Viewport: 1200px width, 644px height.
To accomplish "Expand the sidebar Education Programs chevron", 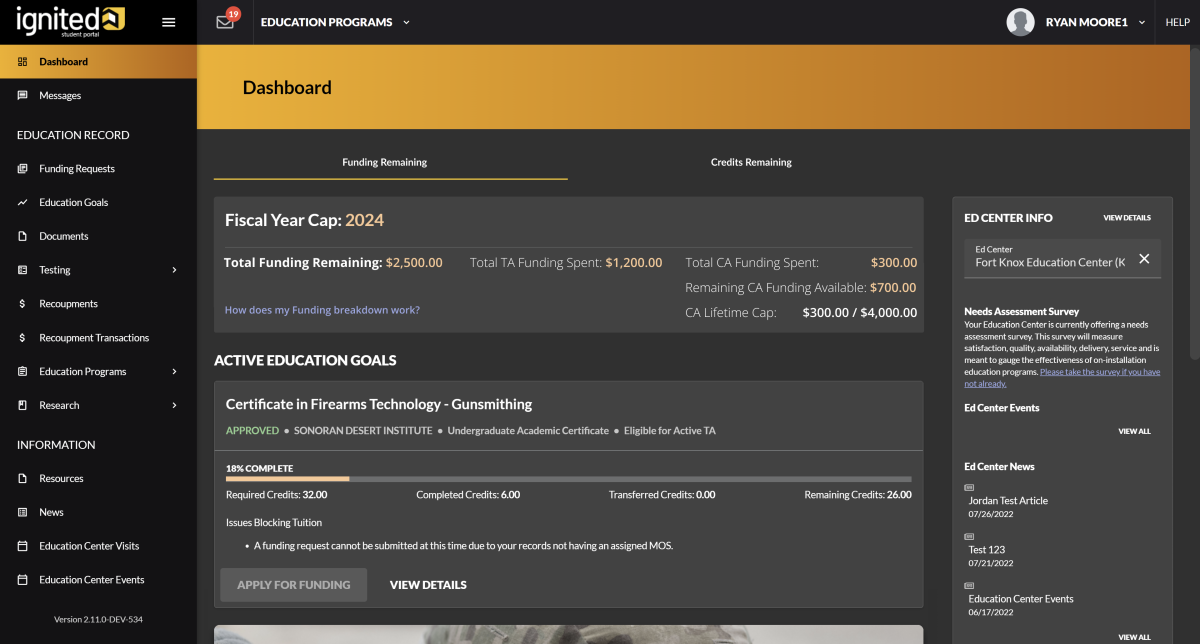I will click(x=174, y=372).
